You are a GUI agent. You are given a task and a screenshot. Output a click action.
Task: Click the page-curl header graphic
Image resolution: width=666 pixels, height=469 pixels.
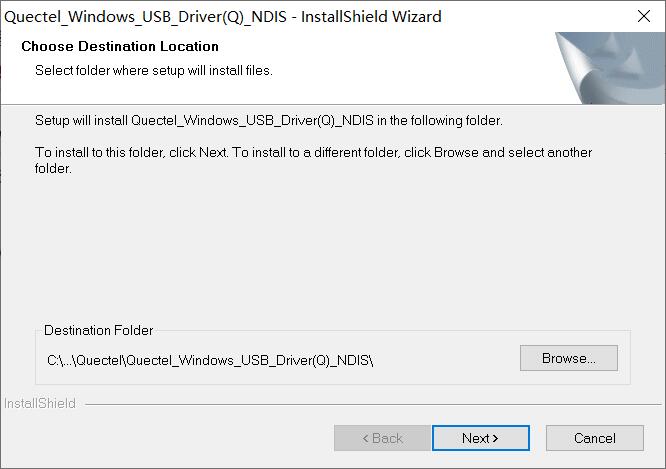[x=610, y=68]
